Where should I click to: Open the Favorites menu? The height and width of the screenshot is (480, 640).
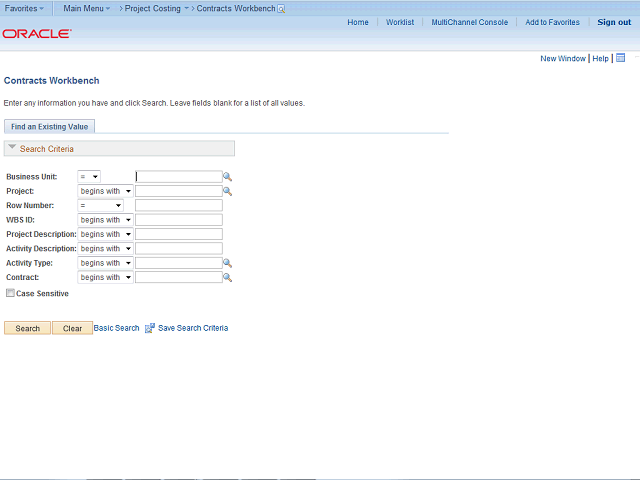click(24, 8)
